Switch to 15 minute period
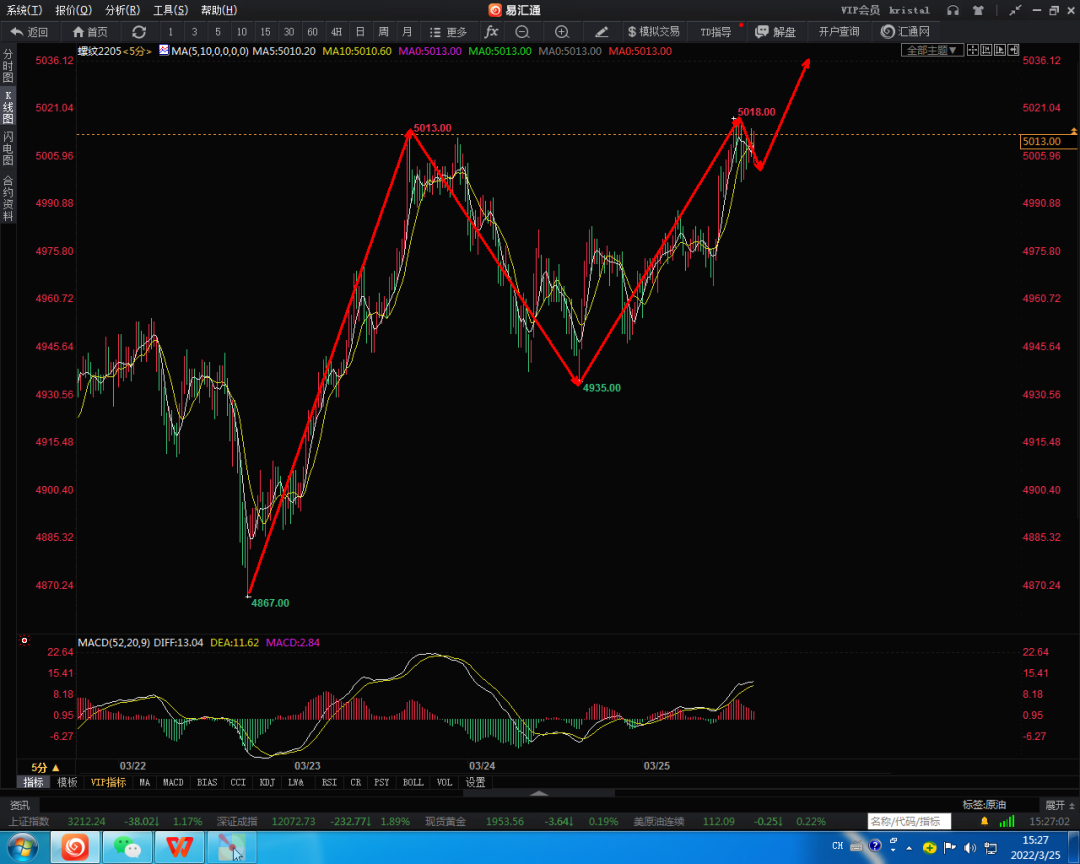 pyautogui.click(x=265, y=32)
